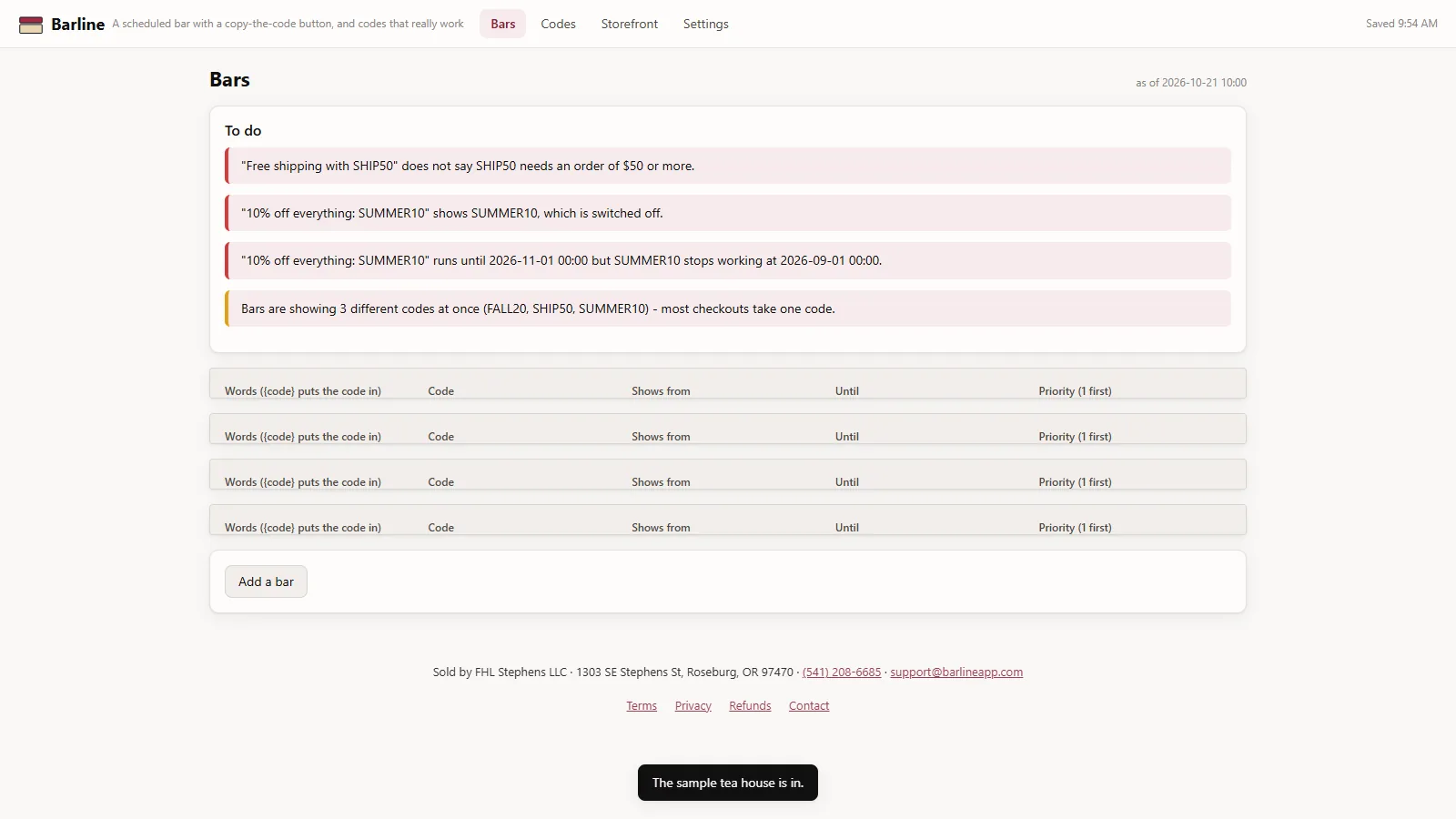Open the Bars tab
The height and width of the screenshot is (819, 1456).
(x=503, y=24)
